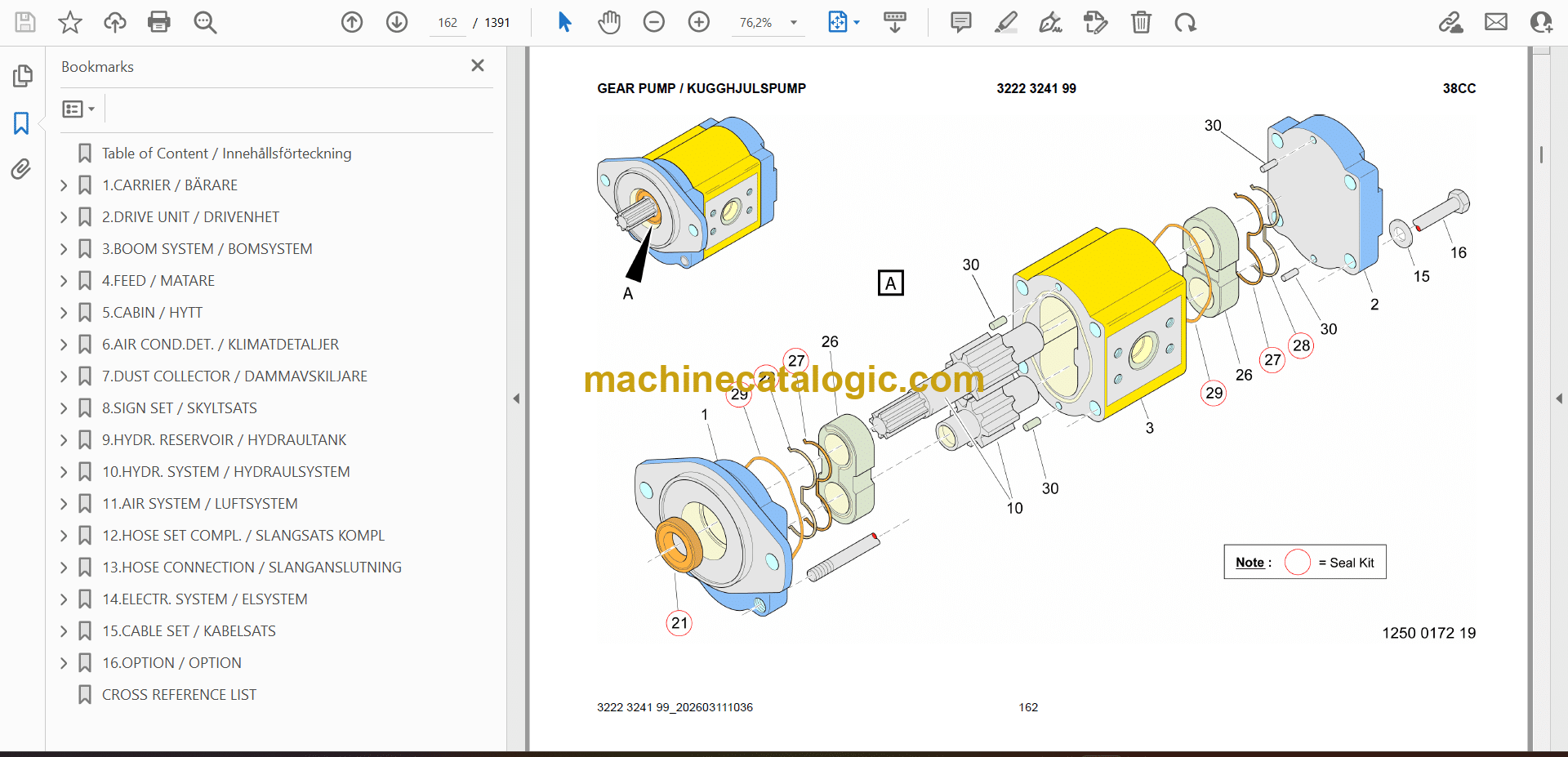
Task: Close the Bookmarks panel
Action: pos(478,65)
